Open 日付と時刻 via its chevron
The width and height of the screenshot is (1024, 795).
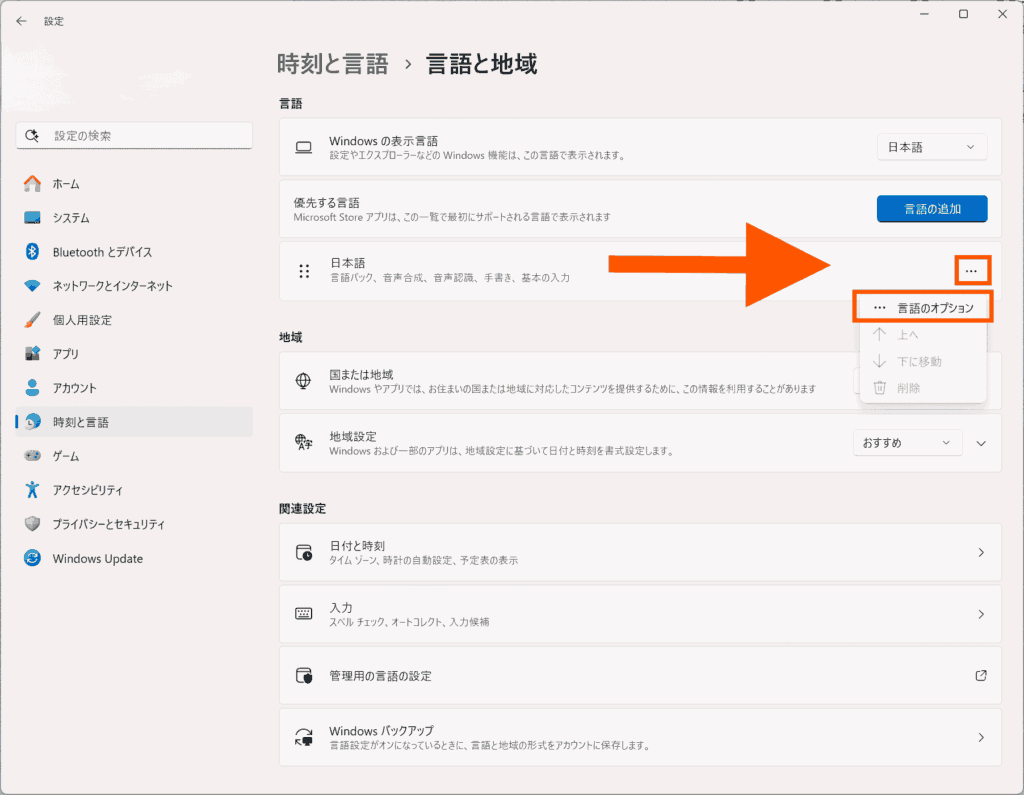[x=981, y=553]
